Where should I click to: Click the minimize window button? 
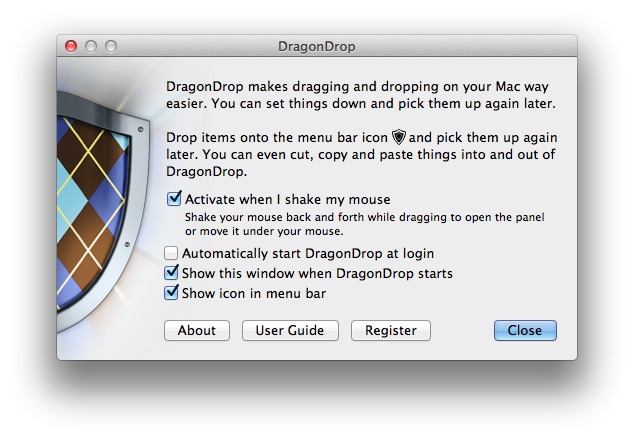91,46
